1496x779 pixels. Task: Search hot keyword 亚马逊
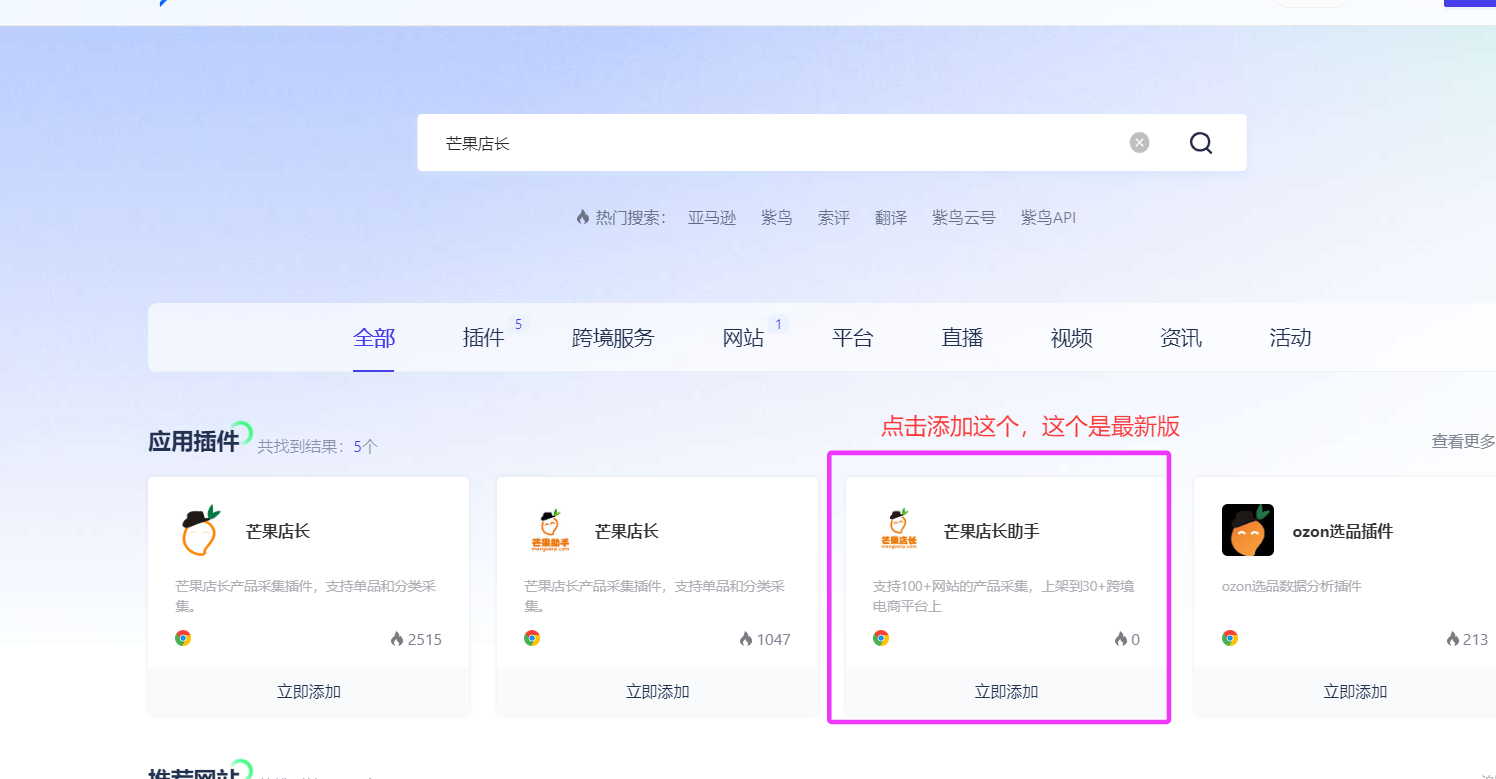[x=712, y=217]
